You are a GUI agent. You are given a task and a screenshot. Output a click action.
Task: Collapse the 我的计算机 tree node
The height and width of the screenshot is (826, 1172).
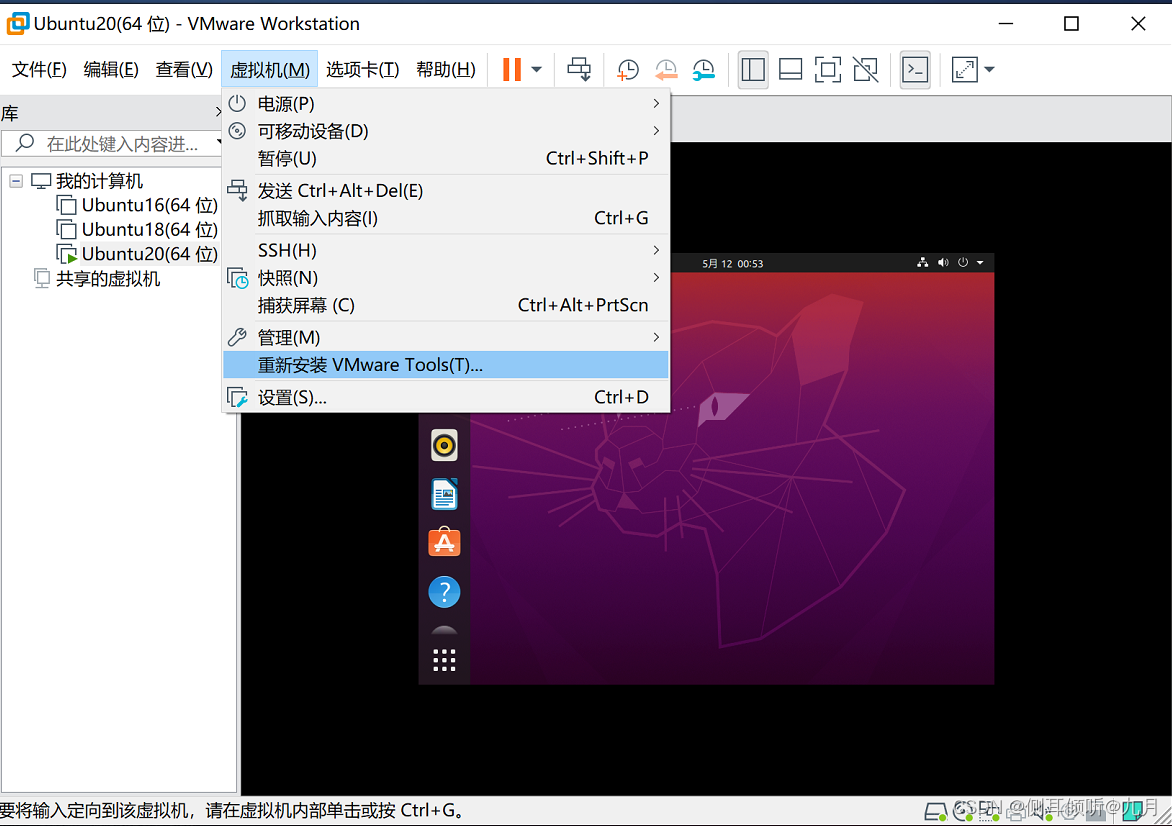(x=16, y=181)
